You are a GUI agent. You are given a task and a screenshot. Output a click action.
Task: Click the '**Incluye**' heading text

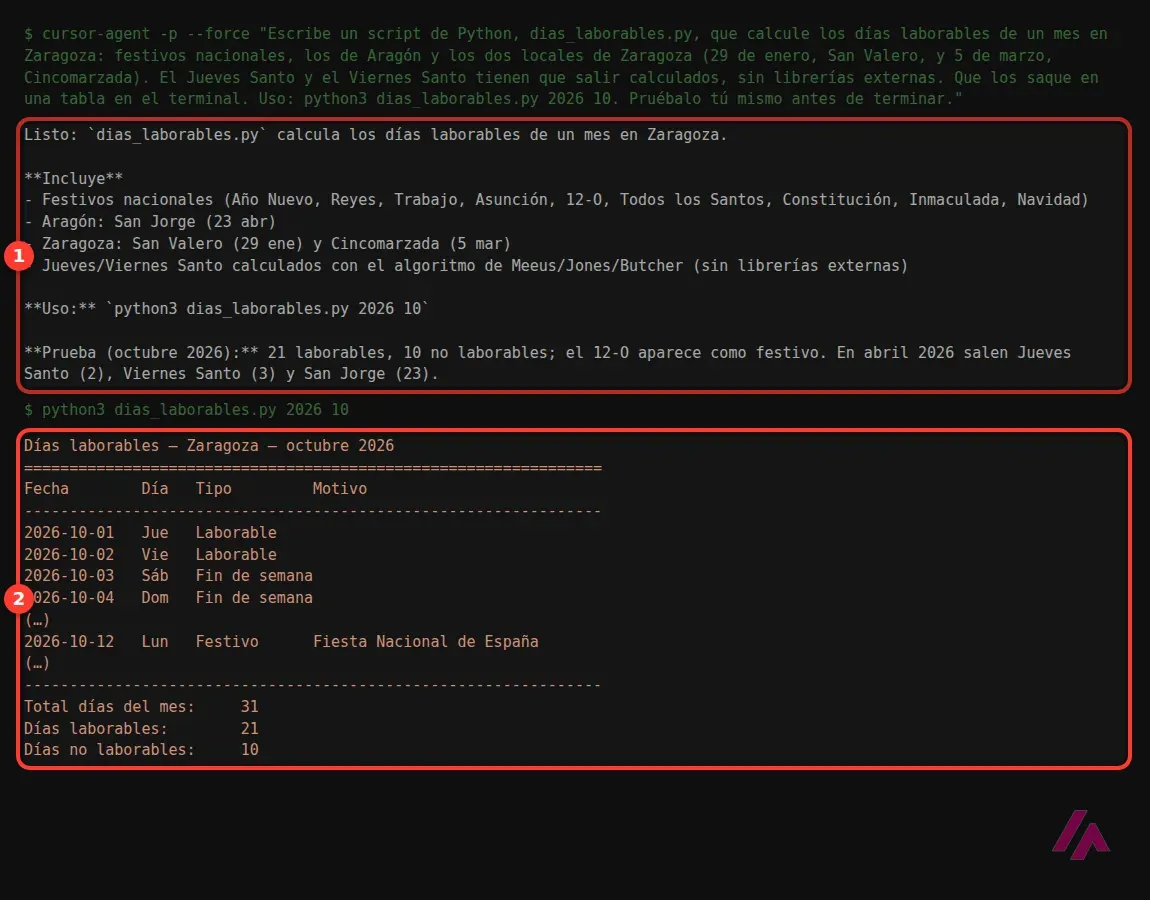point(73,178)
